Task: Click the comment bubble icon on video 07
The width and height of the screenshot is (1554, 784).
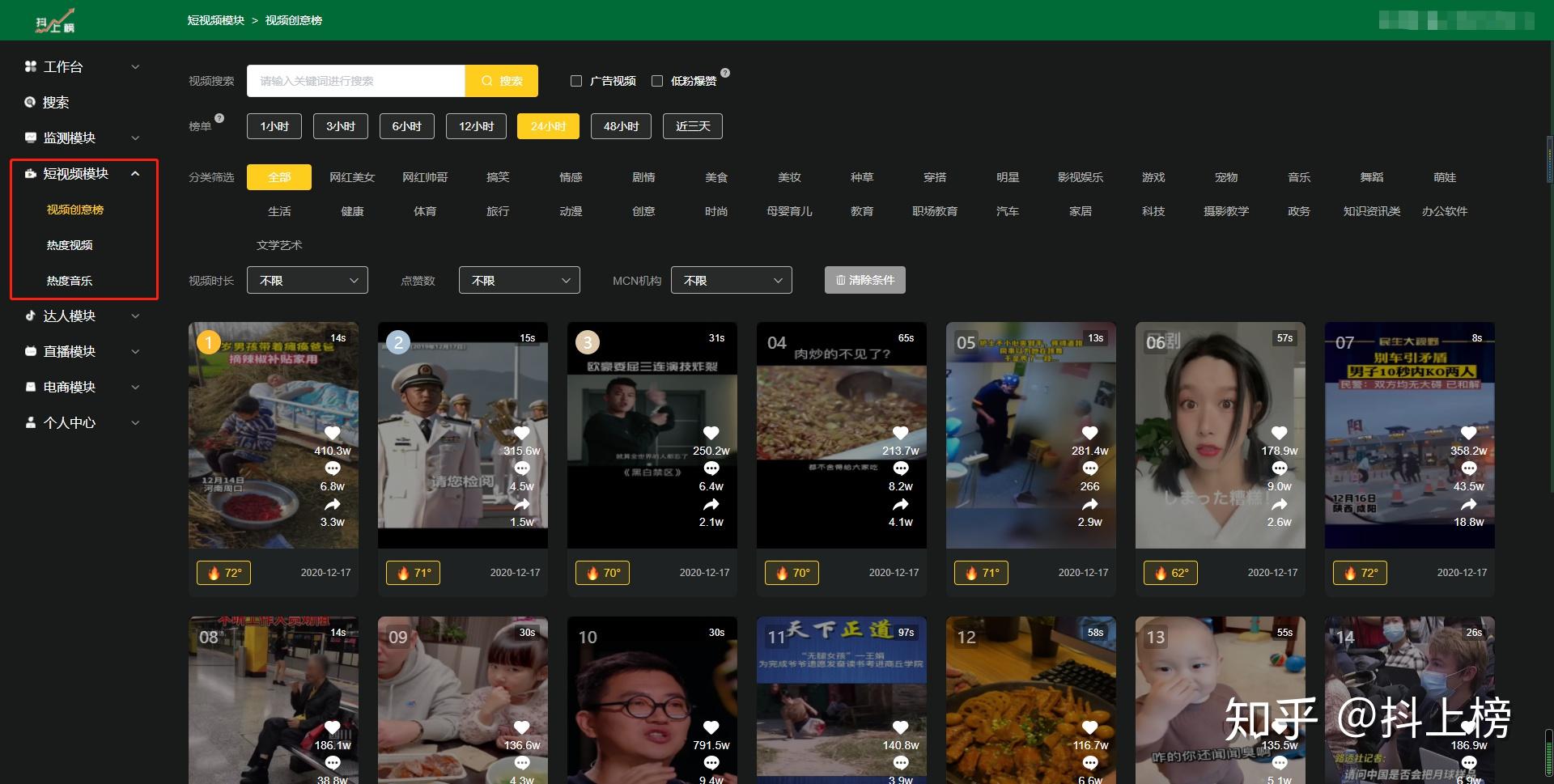Action: (1468, 468)
